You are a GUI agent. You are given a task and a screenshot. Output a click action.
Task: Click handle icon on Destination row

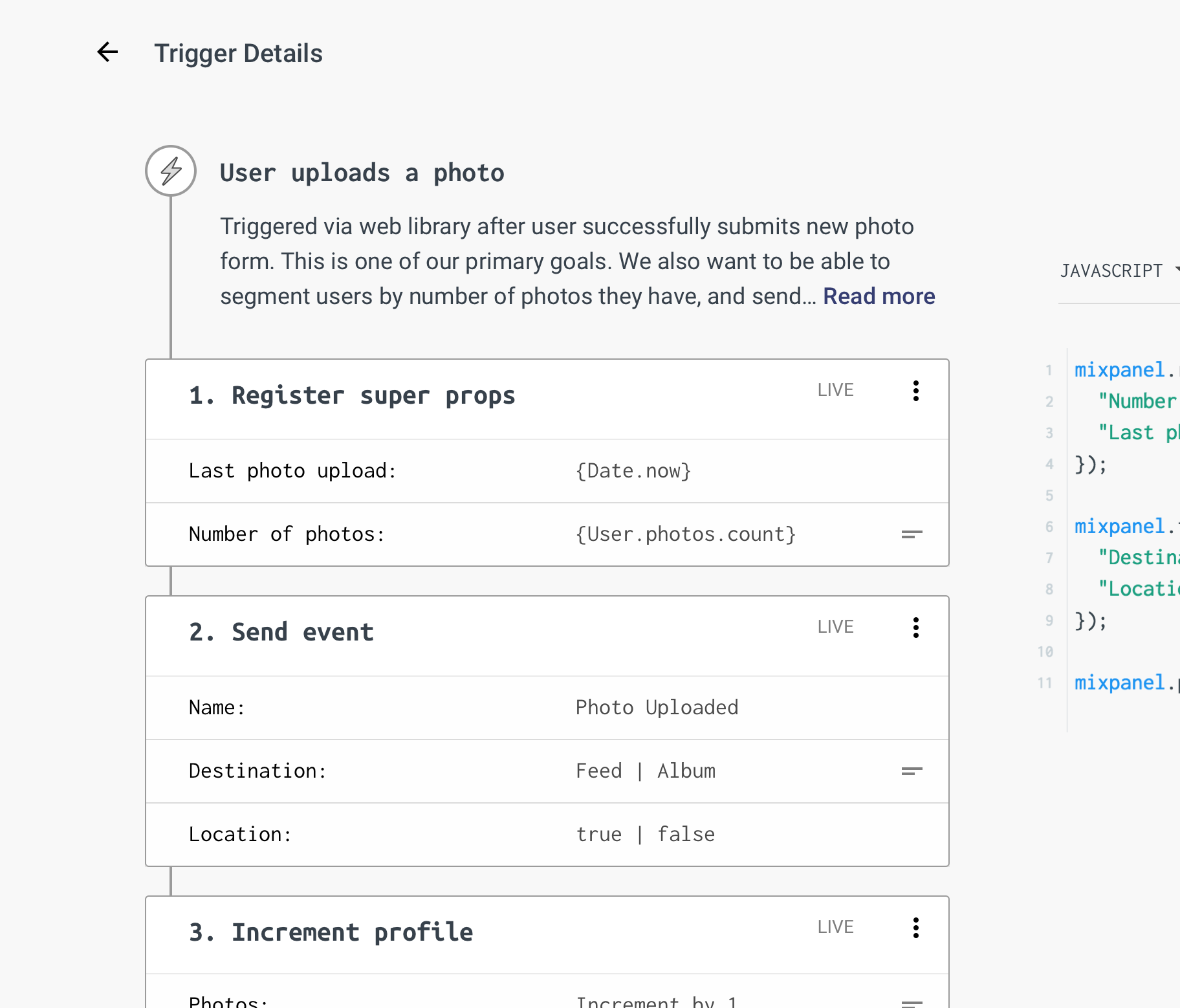coord(912,771)
